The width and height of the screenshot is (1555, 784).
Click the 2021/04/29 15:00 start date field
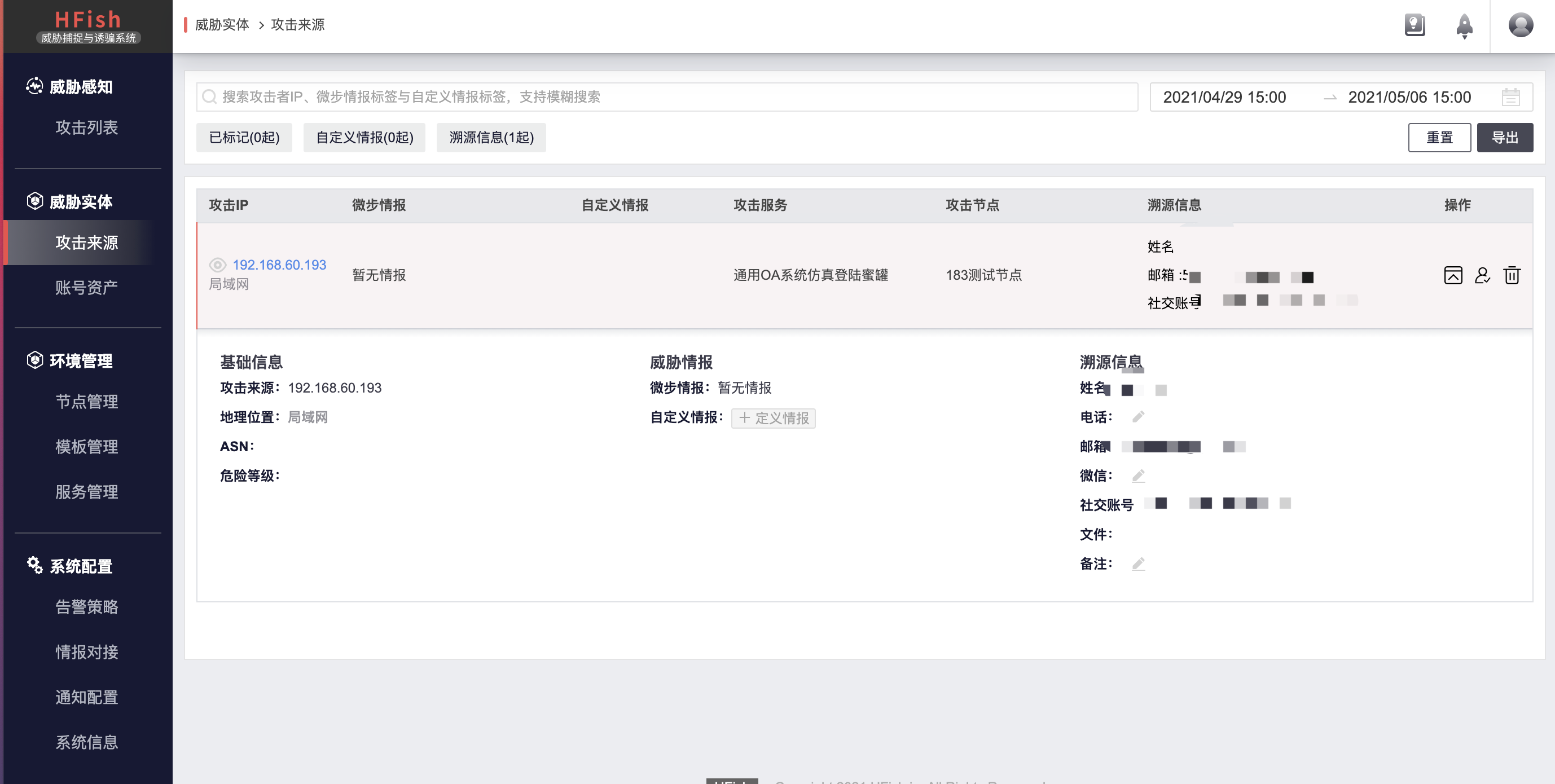(x=1224, y=97)
